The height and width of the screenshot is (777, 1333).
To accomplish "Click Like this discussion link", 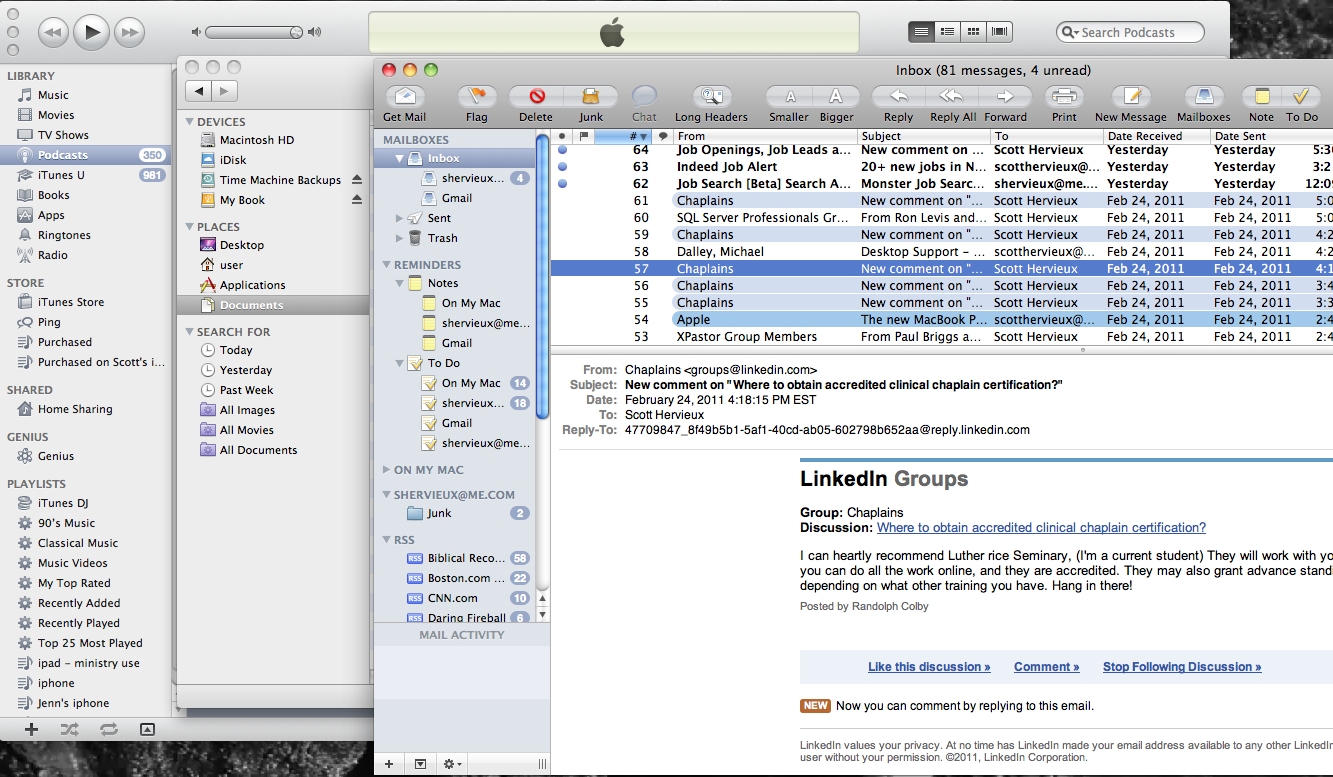I will pyautogui.click(x=929, y=667).
